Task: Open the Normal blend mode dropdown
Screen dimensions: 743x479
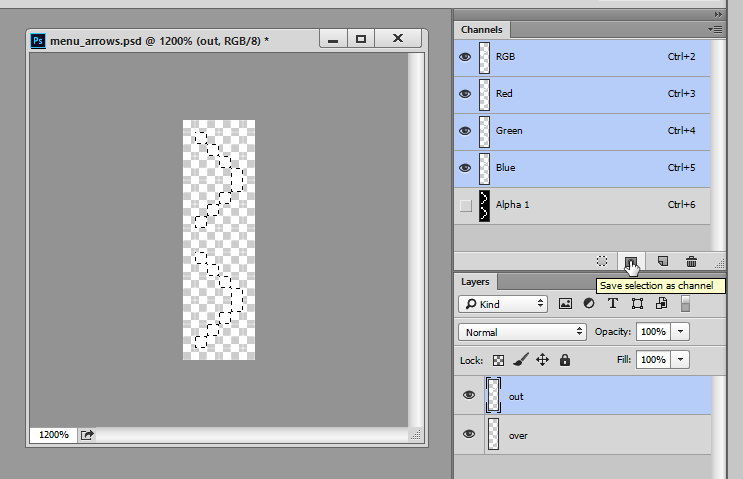Action: (522, 332)
